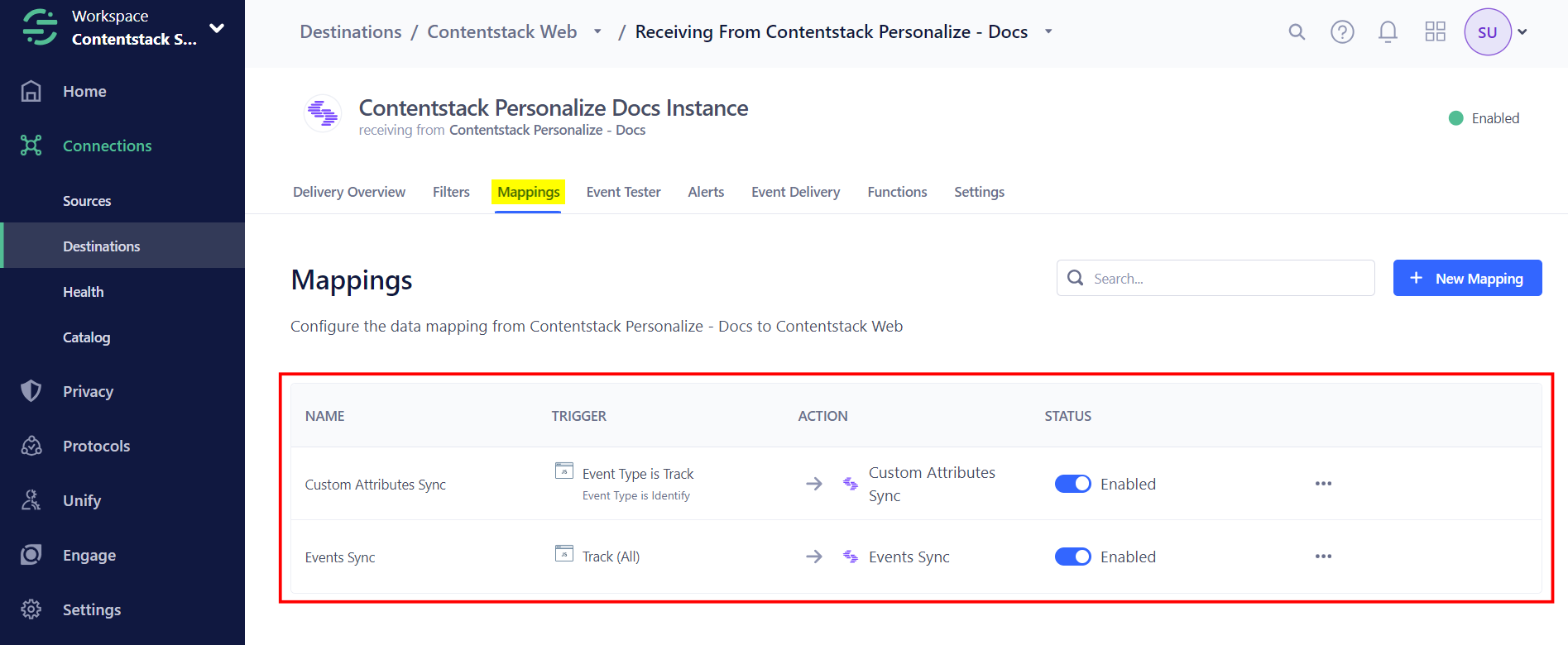Open the notifications bell
This screenshot has width=1568, height=645.
(1388, 32)
